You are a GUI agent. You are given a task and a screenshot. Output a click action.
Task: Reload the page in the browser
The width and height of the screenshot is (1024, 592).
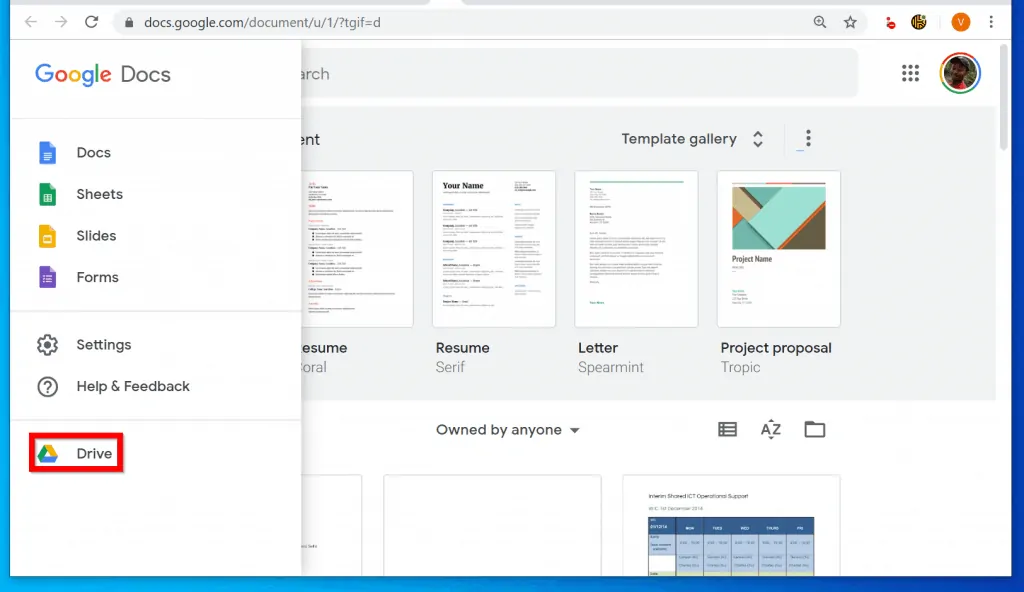pyautogui.click(x=91, y=21)
